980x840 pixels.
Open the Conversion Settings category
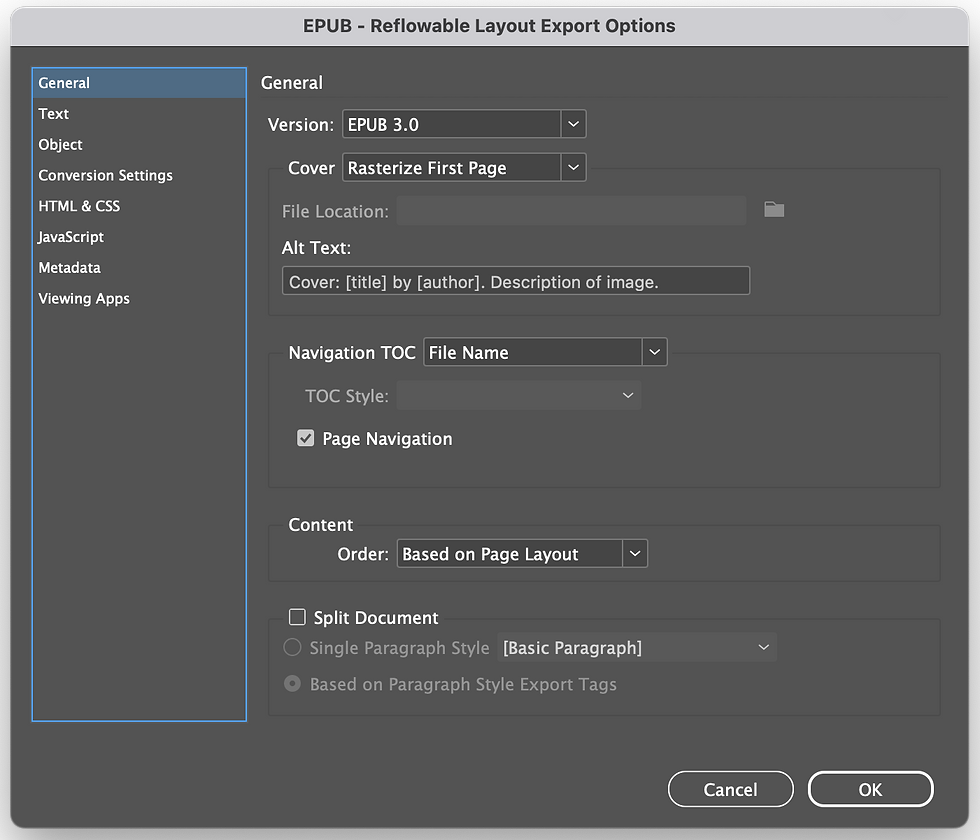coord(139,175)
